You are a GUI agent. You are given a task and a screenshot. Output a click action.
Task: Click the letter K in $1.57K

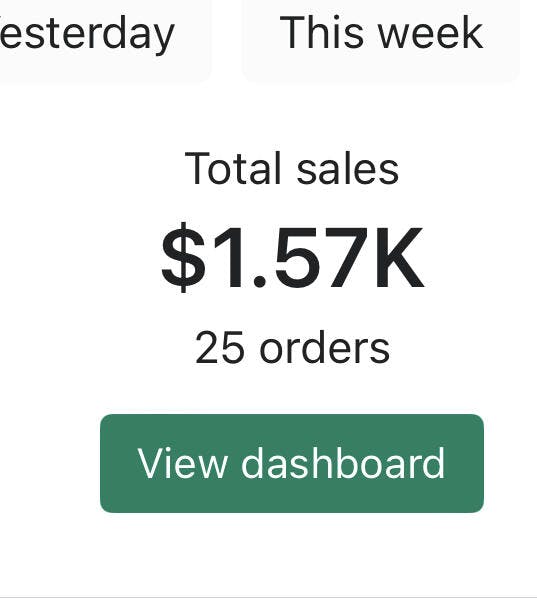398,257
